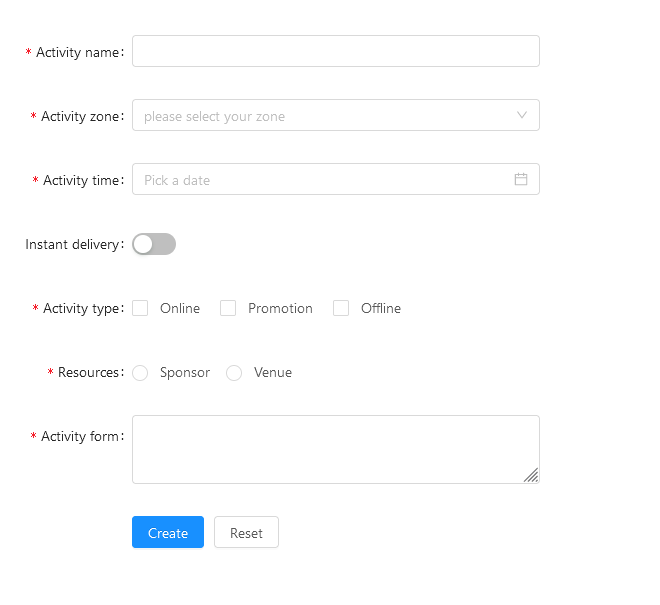Image resolution: width=660 pixels, height=605 pixels.
Task: Select the Sponsor radio button
Action: coord(140,373)
